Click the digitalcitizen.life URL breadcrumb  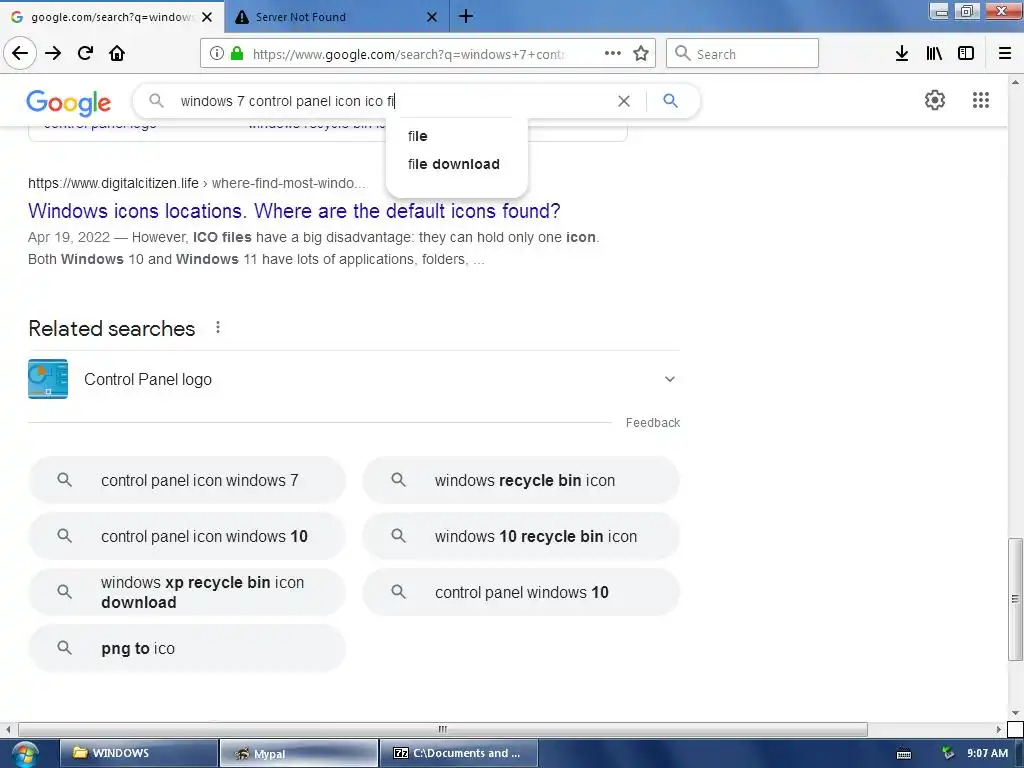pyautogui.click(x=197, y=184)
